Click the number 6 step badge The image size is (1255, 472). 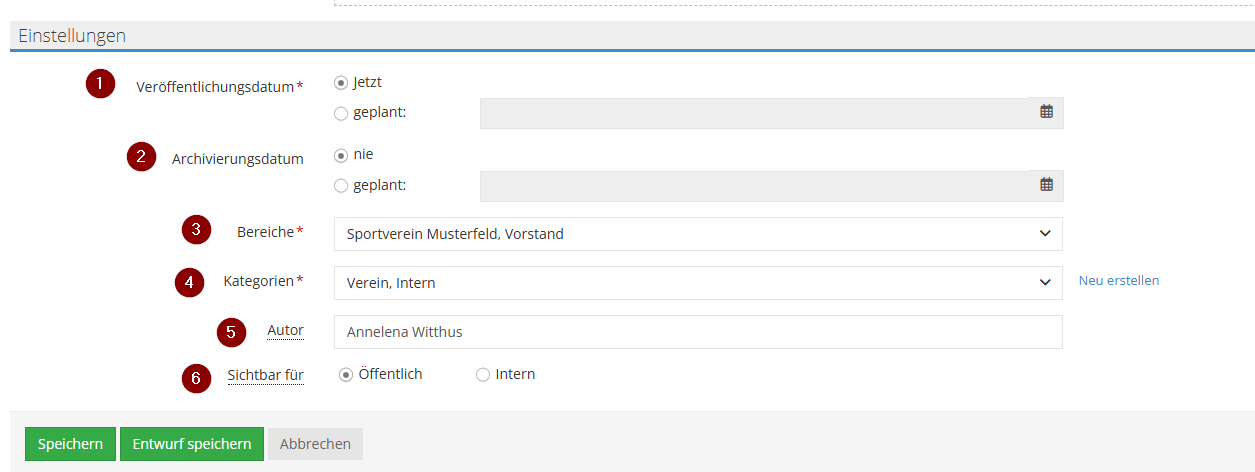tap(196, 378)
